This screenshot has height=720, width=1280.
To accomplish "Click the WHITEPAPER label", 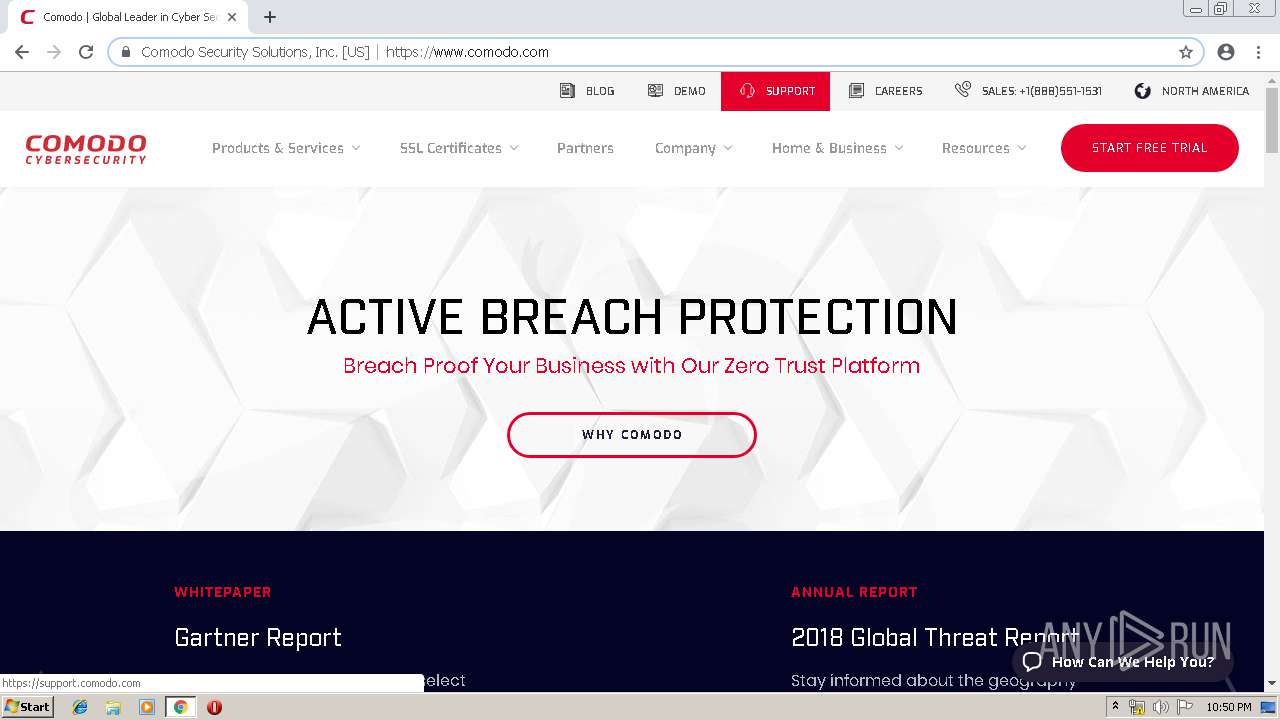I will (223, 592).
